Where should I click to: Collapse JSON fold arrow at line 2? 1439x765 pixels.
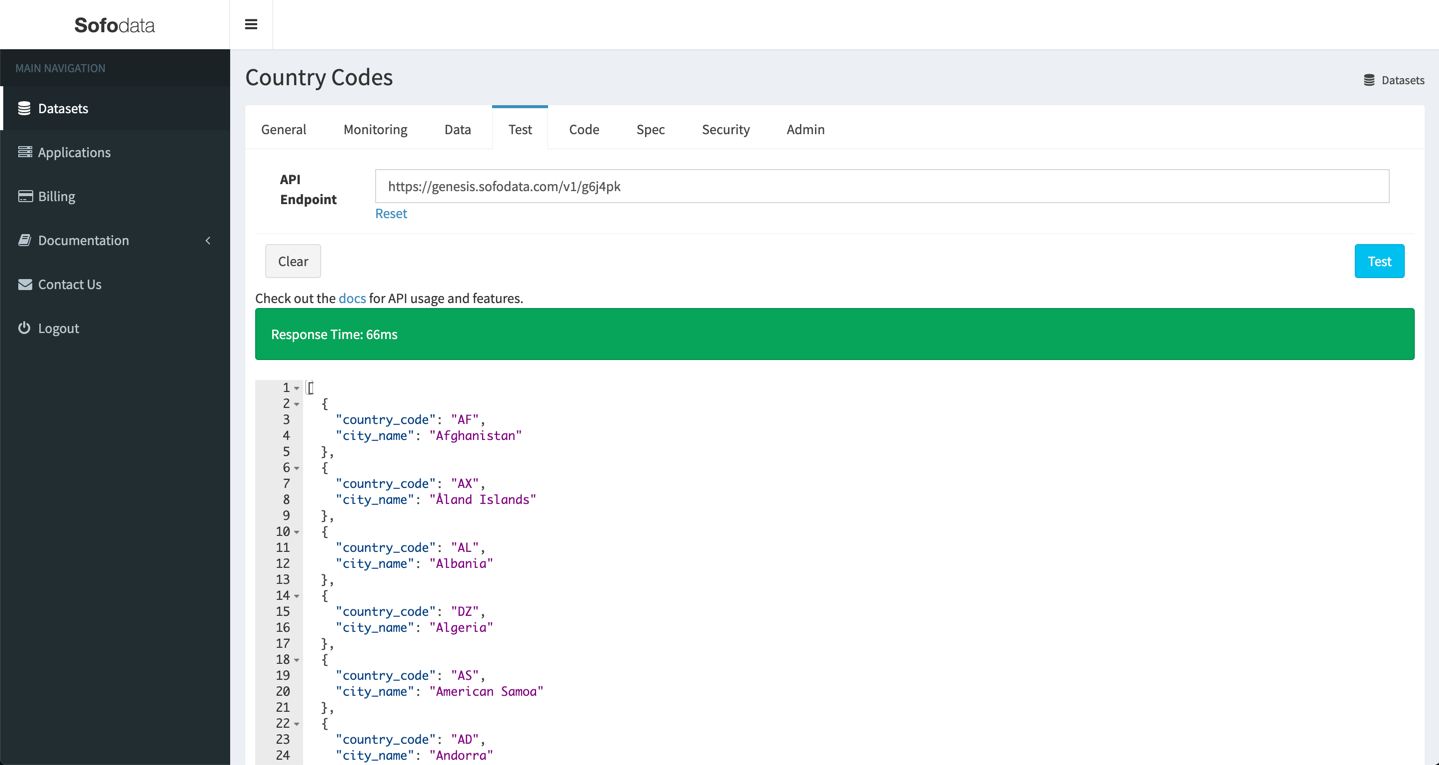coord(297,404)
